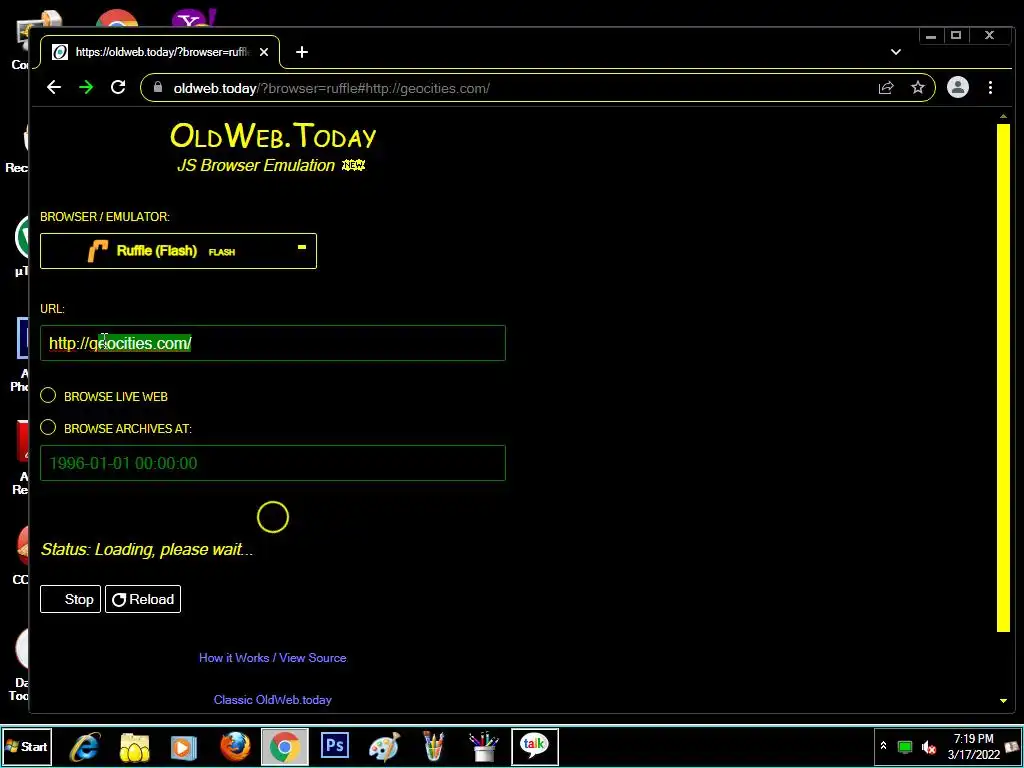Show hidden tray icons chevron
Screen dimensions: 1024x768
click(x=884, y=746)
